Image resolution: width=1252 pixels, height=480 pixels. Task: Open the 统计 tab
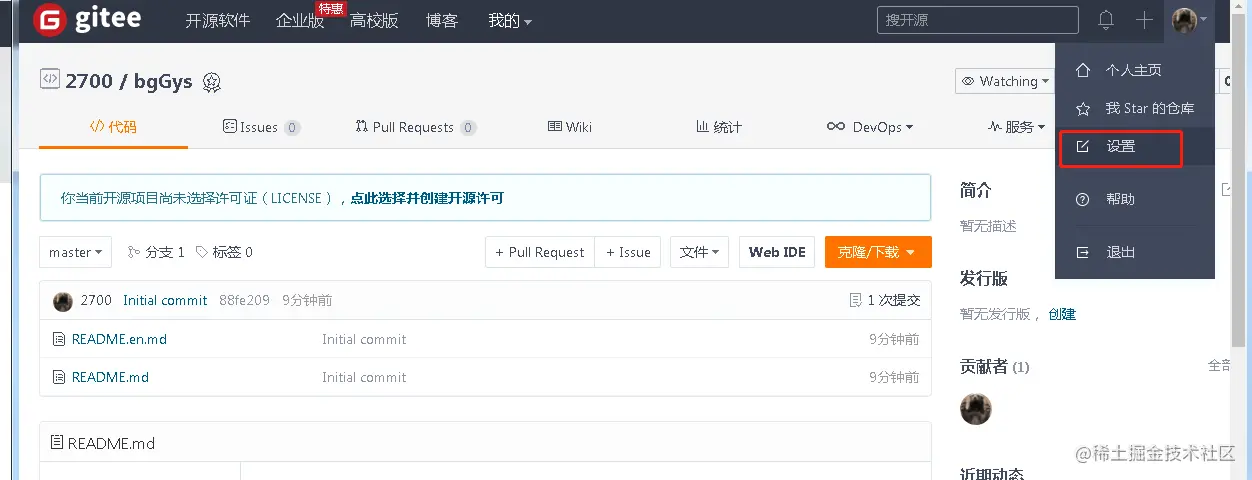click(x=719, y=127)
